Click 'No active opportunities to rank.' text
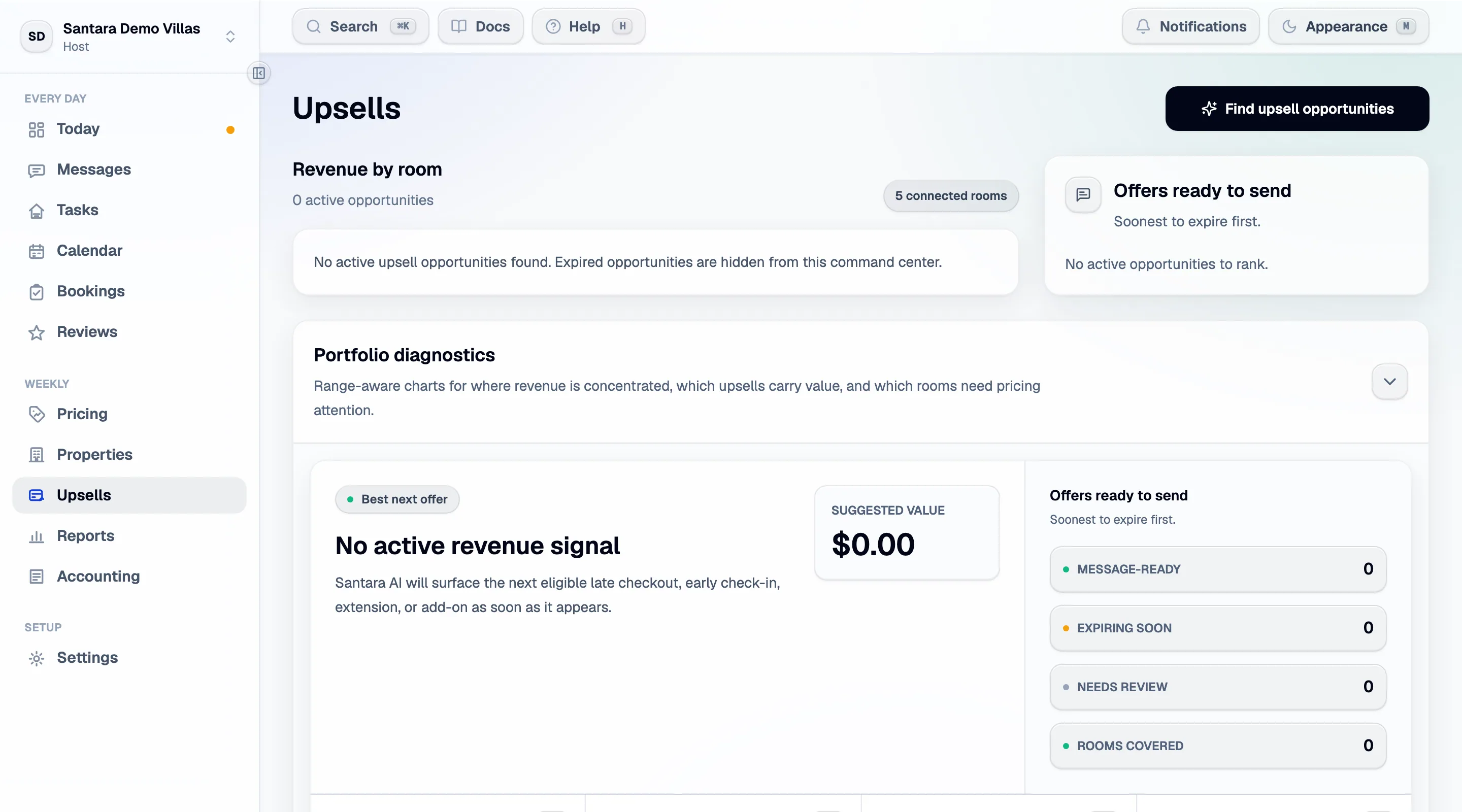The width and height of the screenshot is (1462, 812). (x=1167, y=264)
